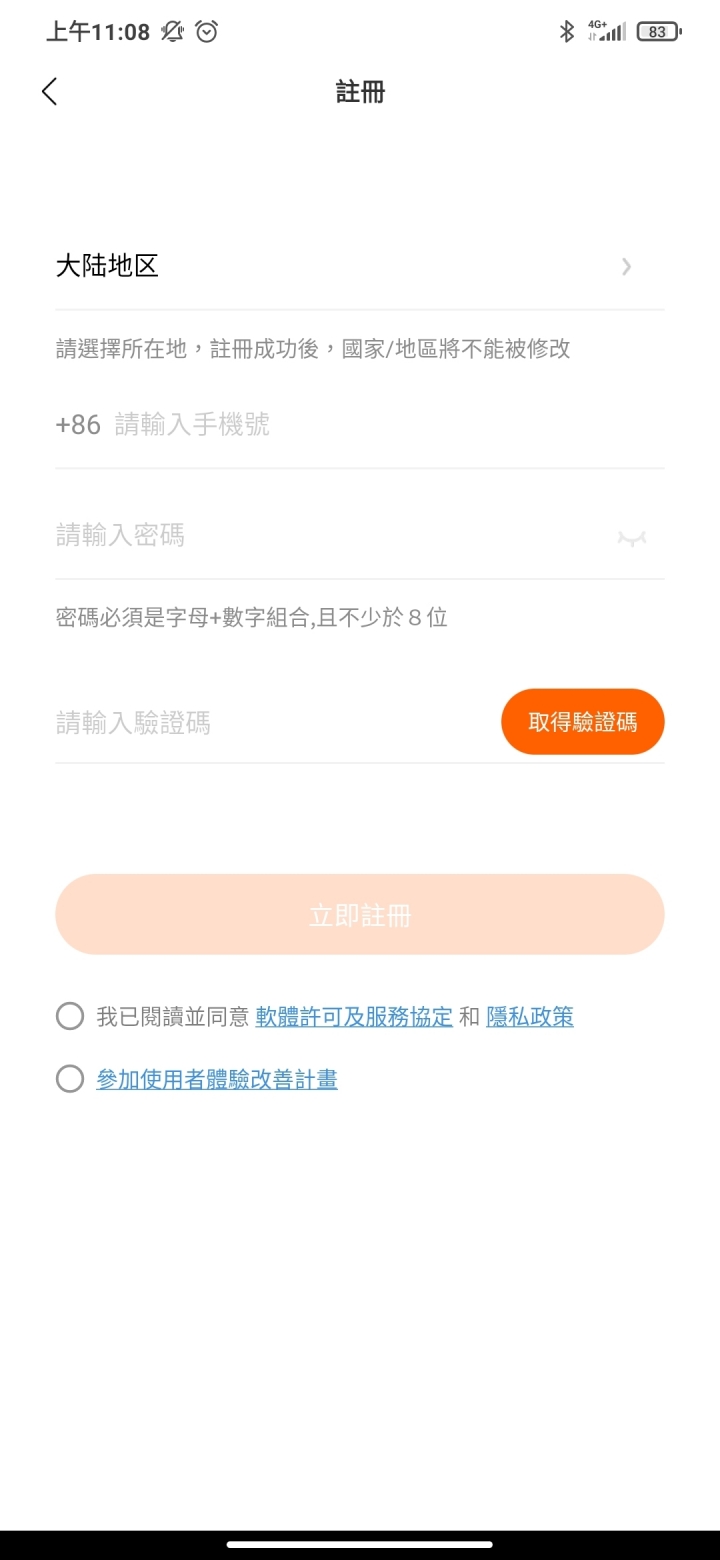This screenshot has width=720, height=1560.
Task: Tap the muted bell status icon
Action: pyautogui.click(x=173, y=32)
